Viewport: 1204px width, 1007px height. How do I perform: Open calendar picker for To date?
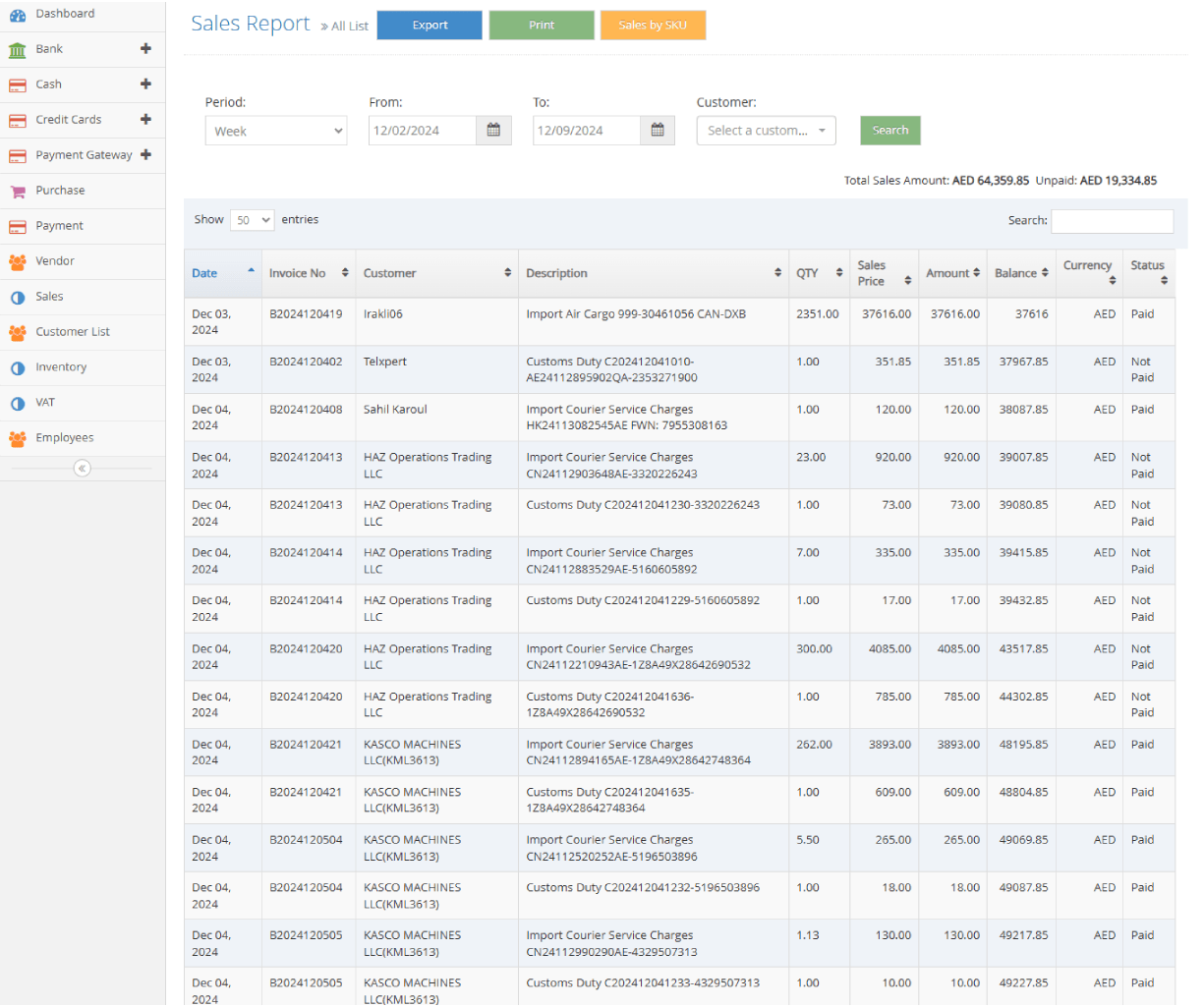[658, 131]
